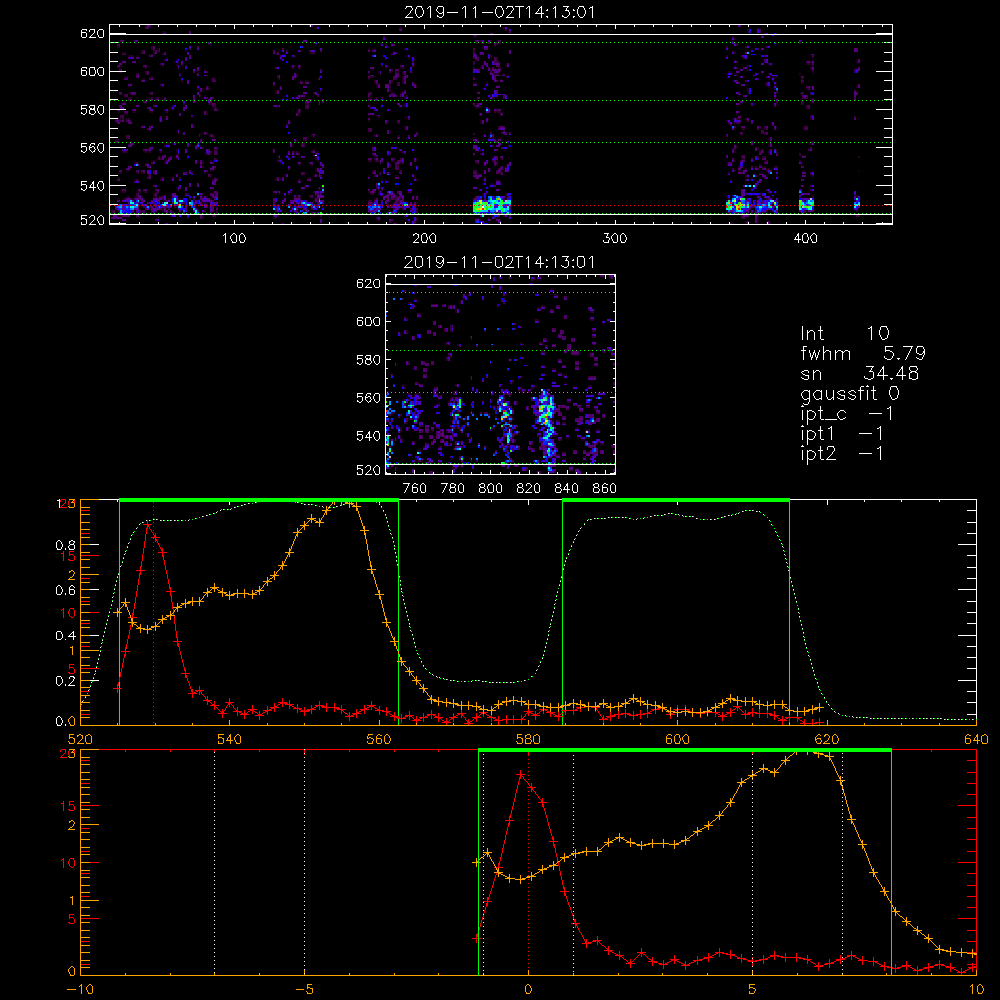The height and width of the screenshot is (1000, 1000).
Task: Click y-axis label 580 on top spectrogram
Action: tap(92, 109)
